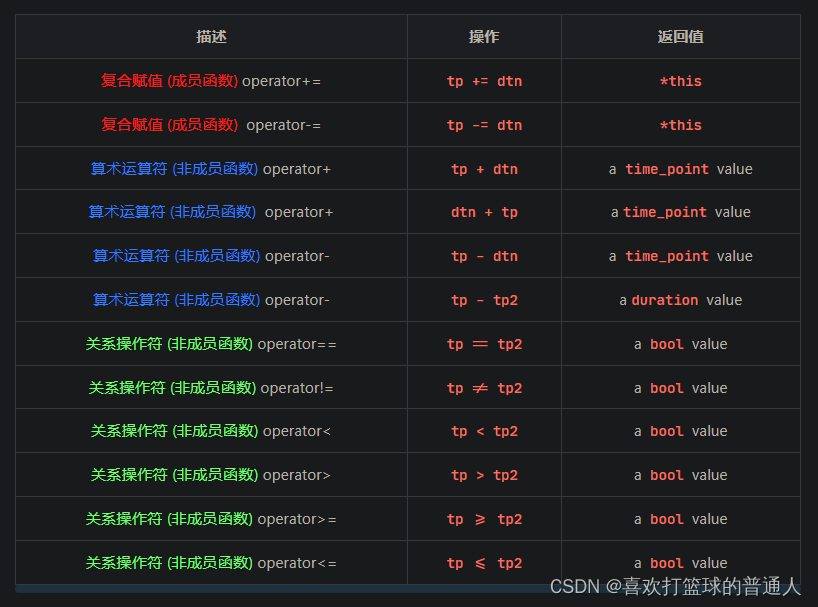Click the *this return value cell
Viewport: 818px width, 607px height.
point(680,81)
